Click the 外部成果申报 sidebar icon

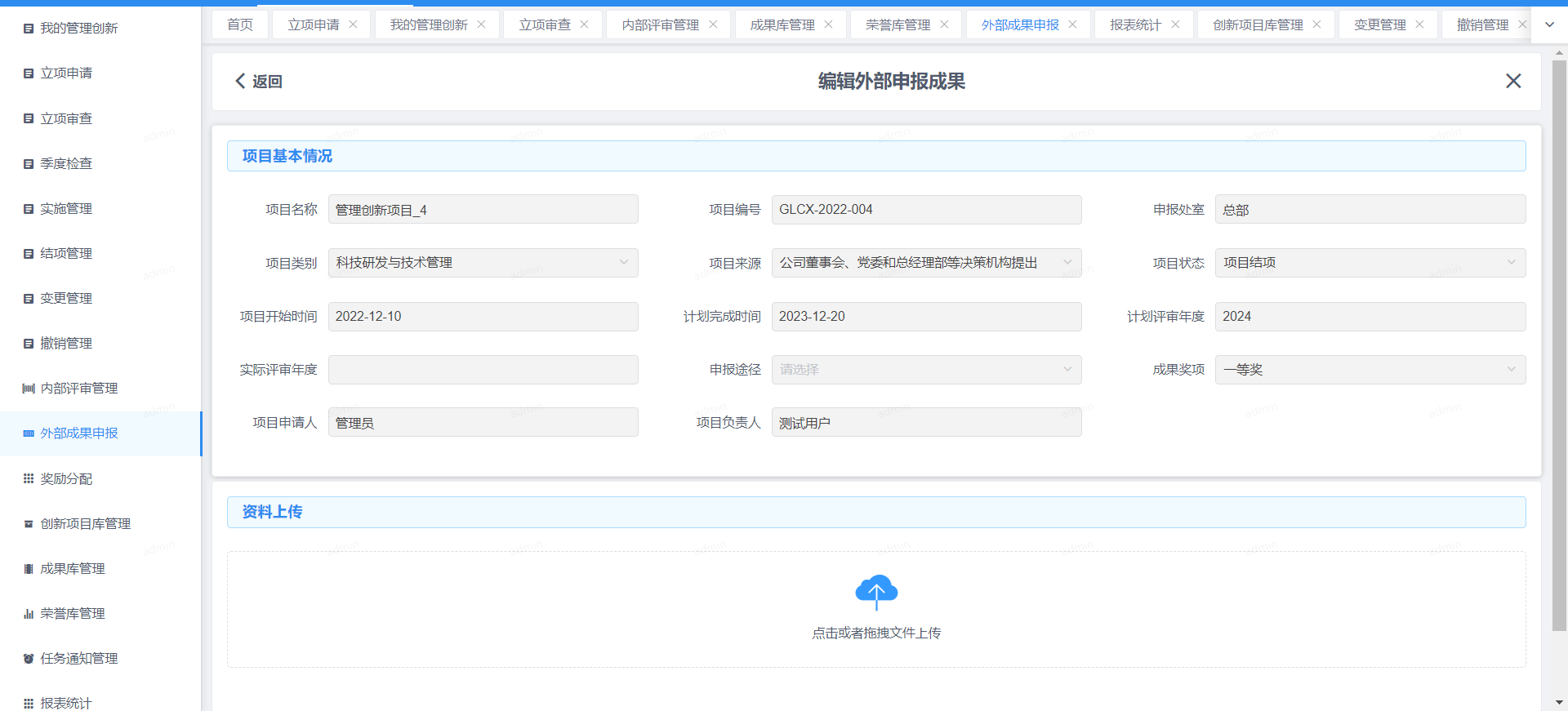click(x=29, y=433)
